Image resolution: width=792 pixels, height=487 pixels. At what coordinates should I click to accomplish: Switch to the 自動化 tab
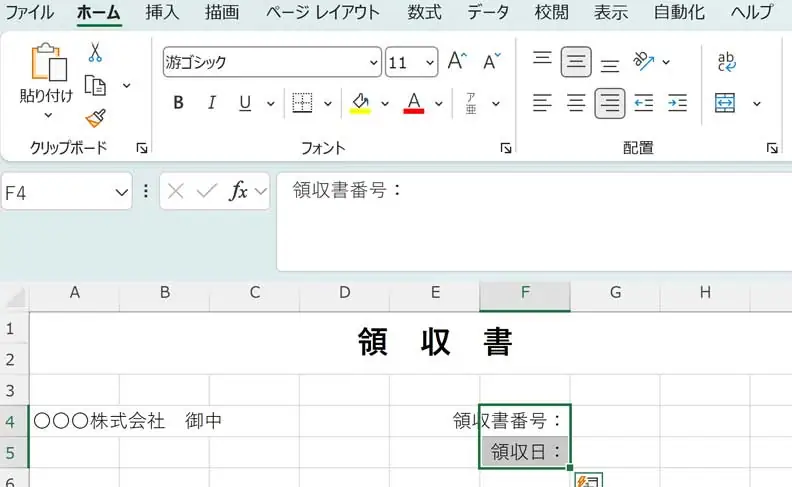[679, 12]
